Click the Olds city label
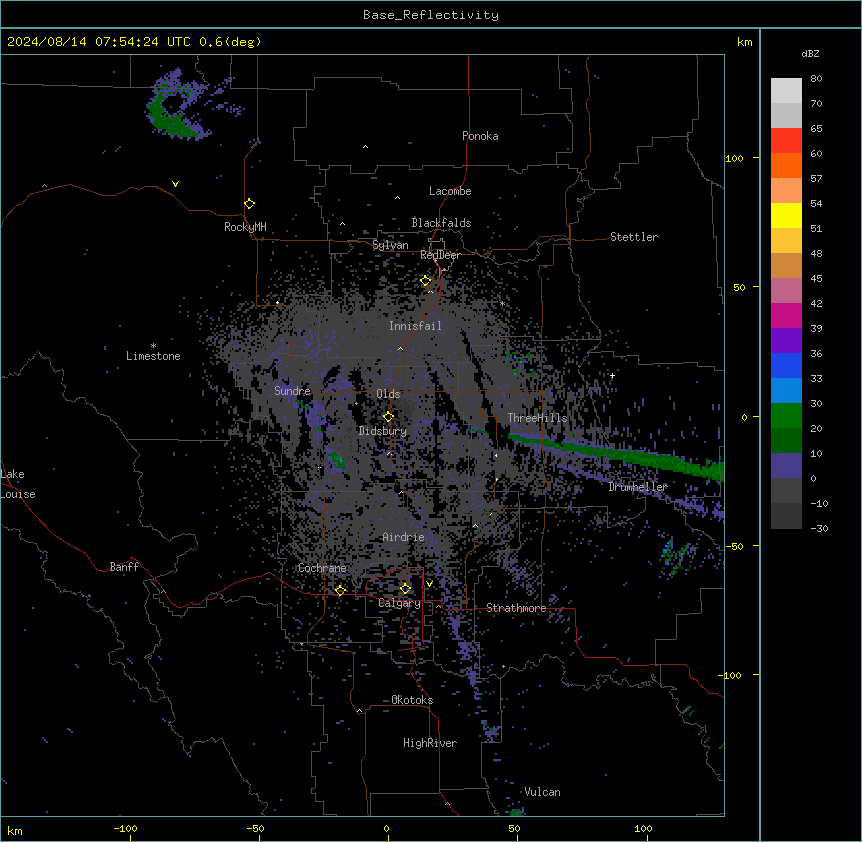862x842 pixels. [x=388, y=394]
